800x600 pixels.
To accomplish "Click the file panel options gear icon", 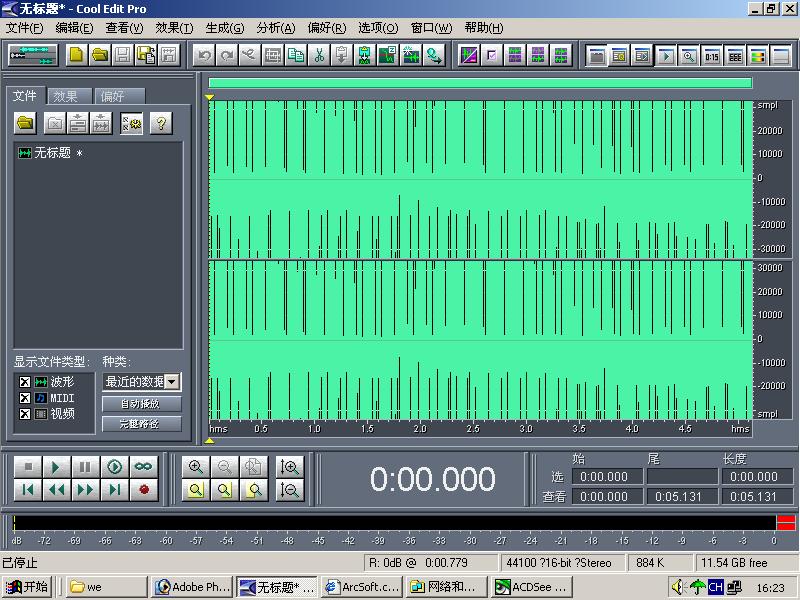I will point(132,123).
